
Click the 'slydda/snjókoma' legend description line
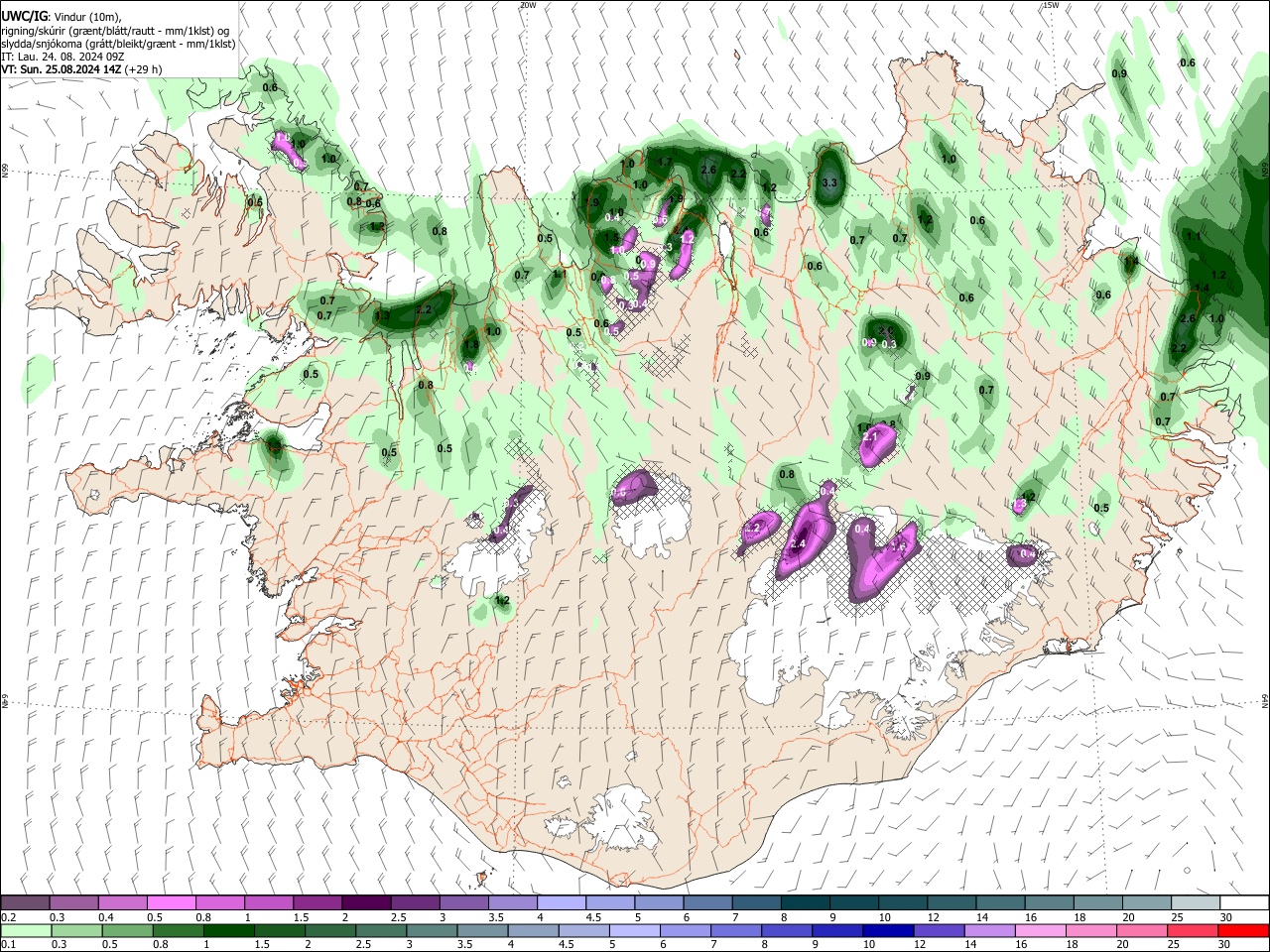point(118,44)
